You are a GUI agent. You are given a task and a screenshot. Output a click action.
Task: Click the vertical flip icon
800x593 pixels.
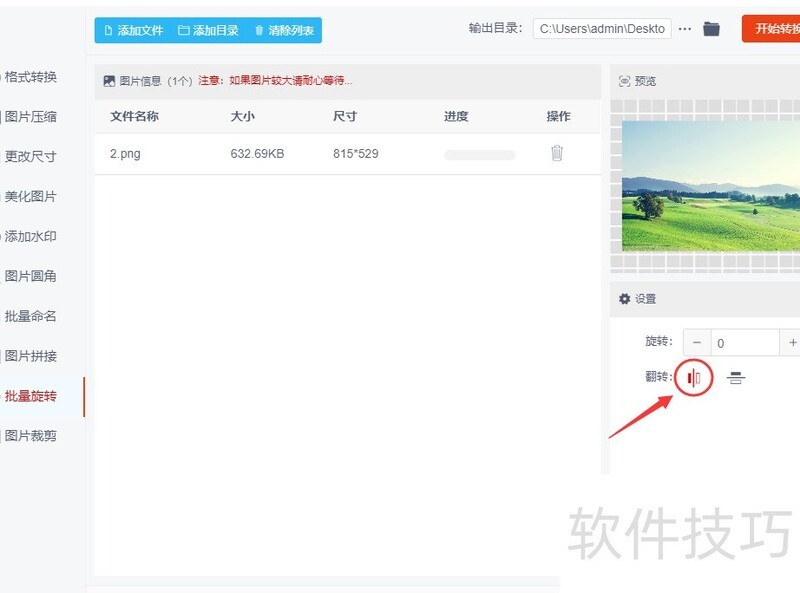coord(736,378)
